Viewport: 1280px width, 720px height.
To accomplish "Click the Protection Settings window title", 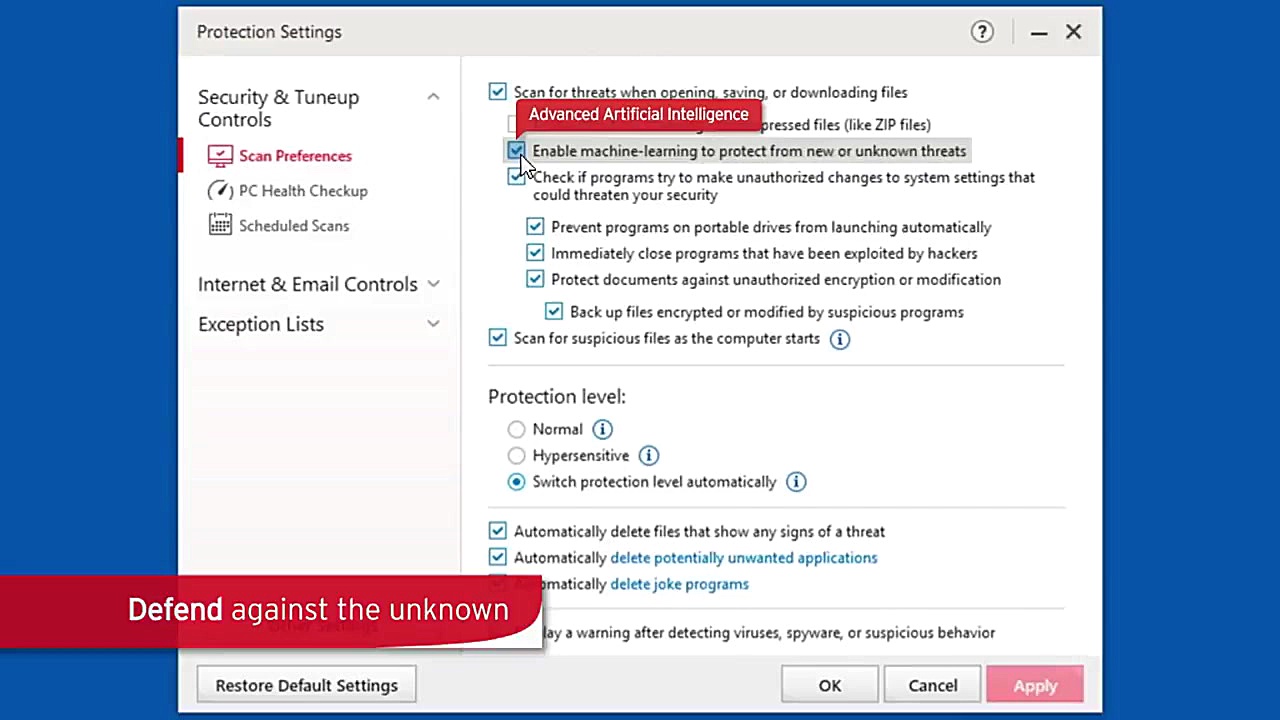I will [269, 32].
